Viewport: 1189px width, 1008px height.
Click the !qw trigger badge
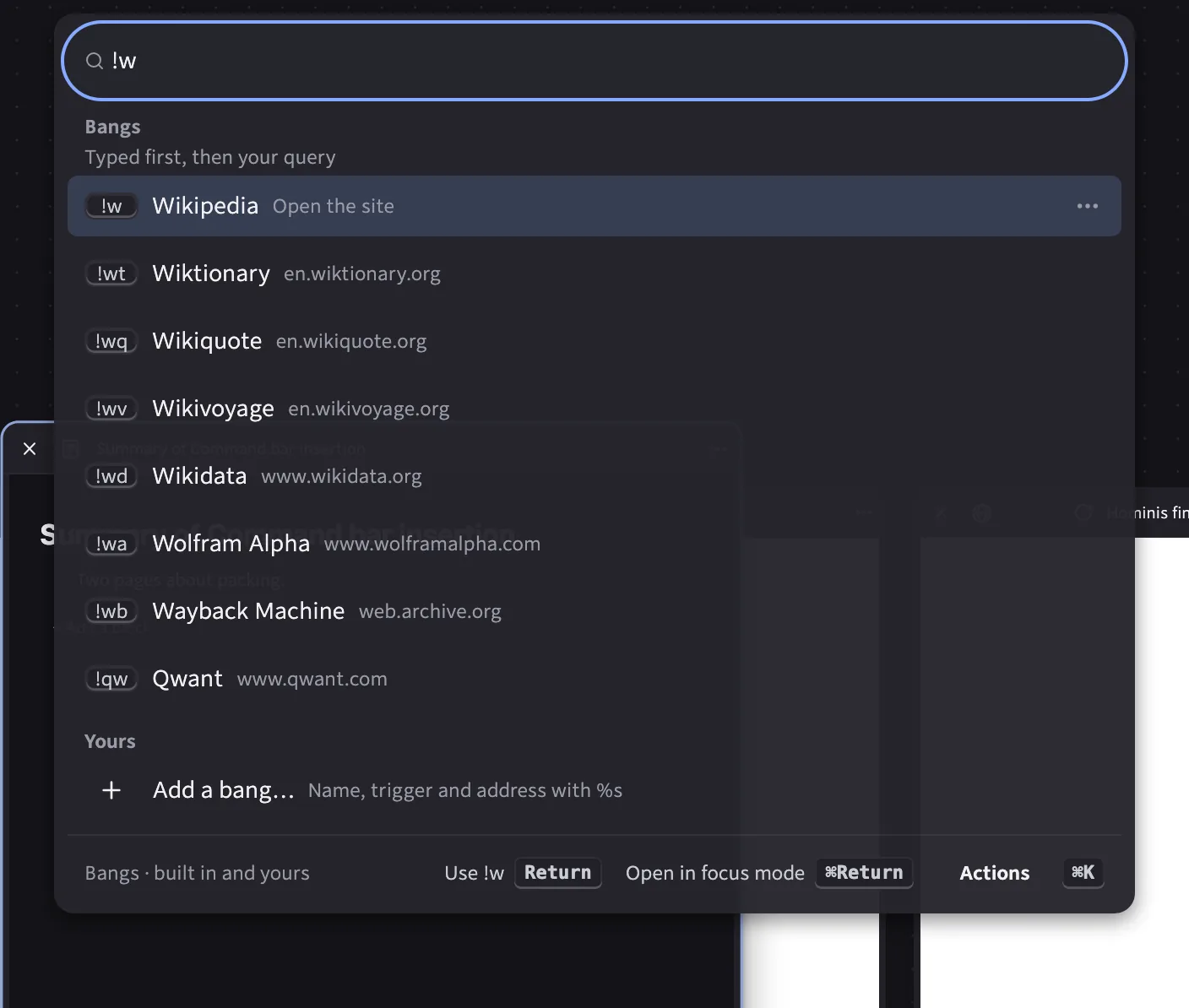tap(111, 679)
